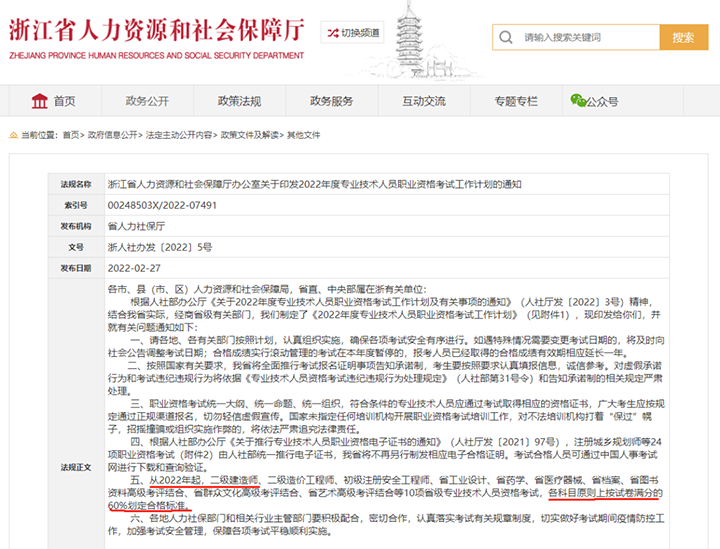The height and width of the screenshot is (549, 720).
Task: Click the underlined text 从2022年起，二级建造师
Action: coord(204,480)
